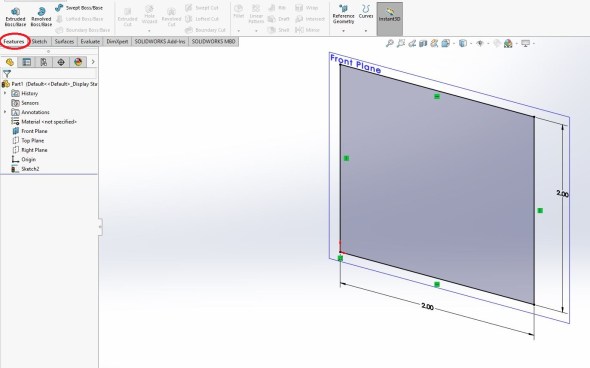Click the Intersect tool
590x368 pixels.
(310, 19)
